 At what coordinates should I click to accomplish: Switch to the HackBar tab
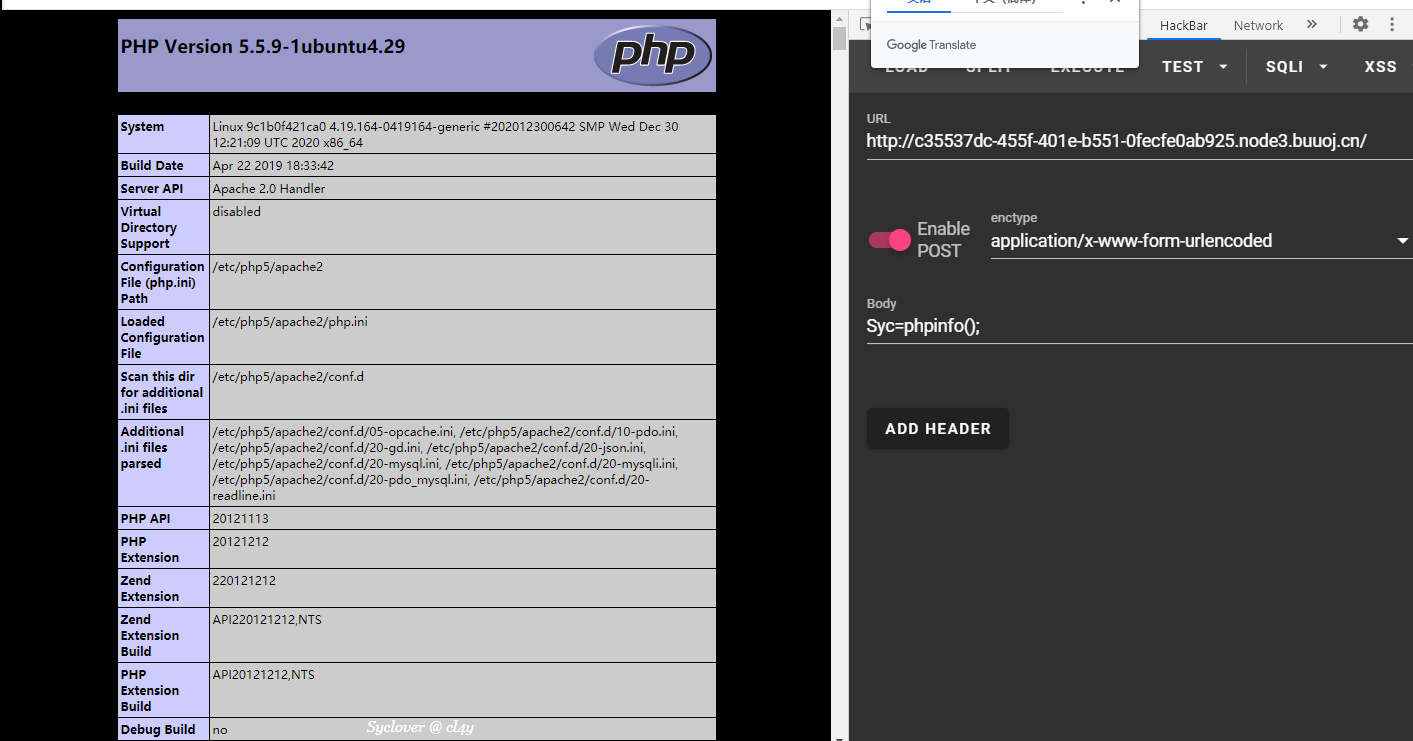click(x=1185, y=25)
